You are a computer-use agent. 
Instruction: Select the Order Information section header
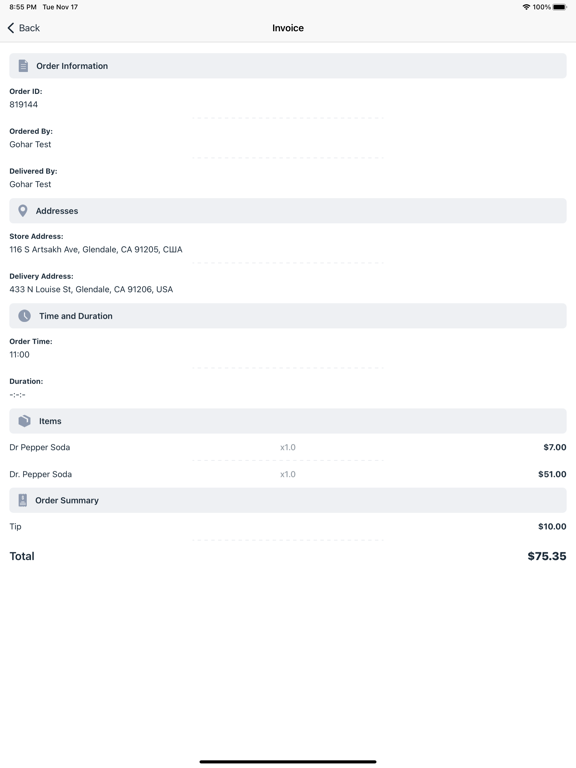288,66
